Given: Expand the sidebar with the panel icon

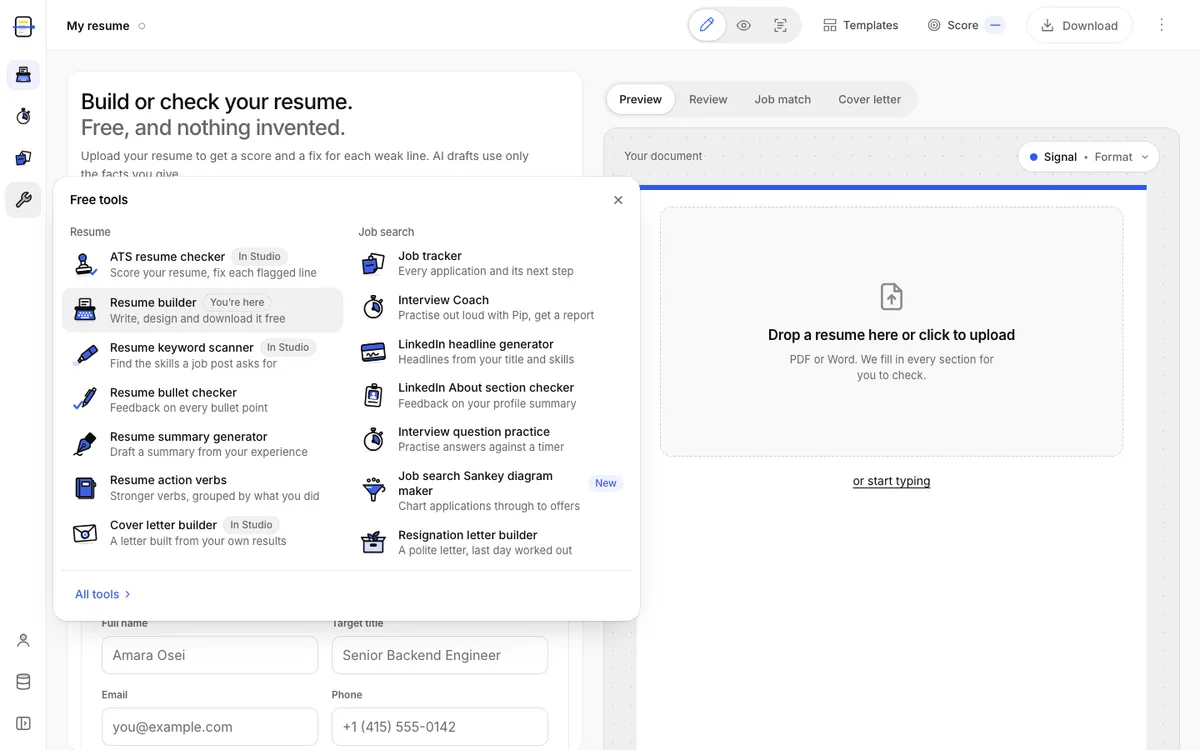Looking at the screenshot, I should (23, 723).
